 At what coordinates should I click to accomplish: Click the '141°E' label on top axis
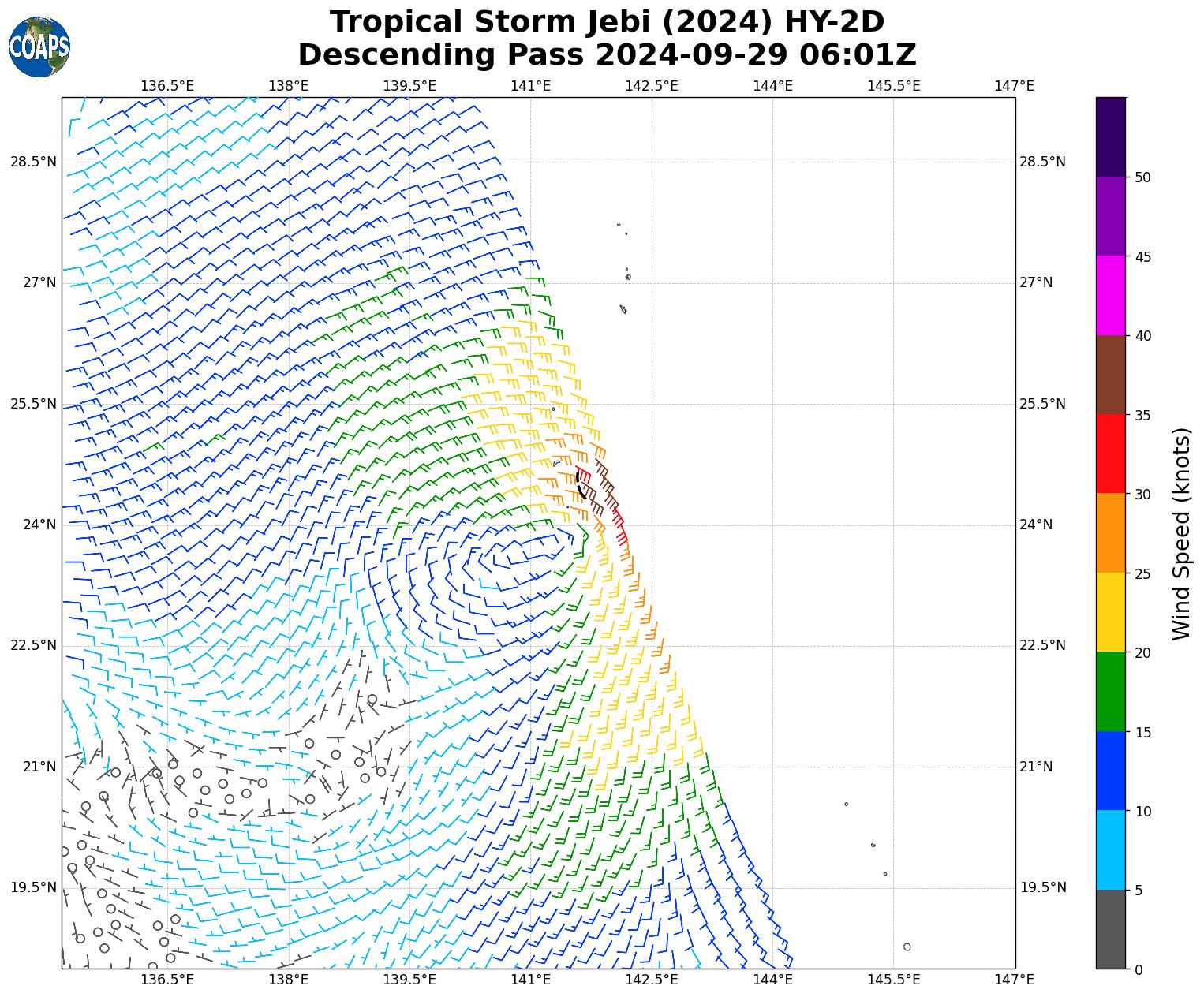click(530, 85)
